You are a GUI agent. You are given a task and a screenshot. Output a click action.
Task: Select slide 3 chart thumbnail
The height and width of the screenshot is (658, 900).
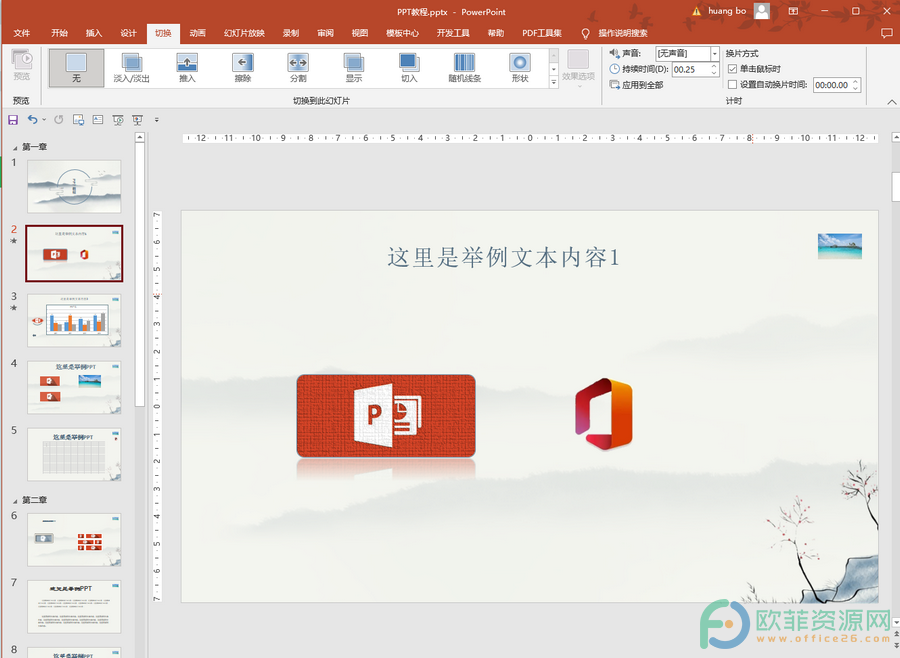pyautogui.click(x=74, y=320)
